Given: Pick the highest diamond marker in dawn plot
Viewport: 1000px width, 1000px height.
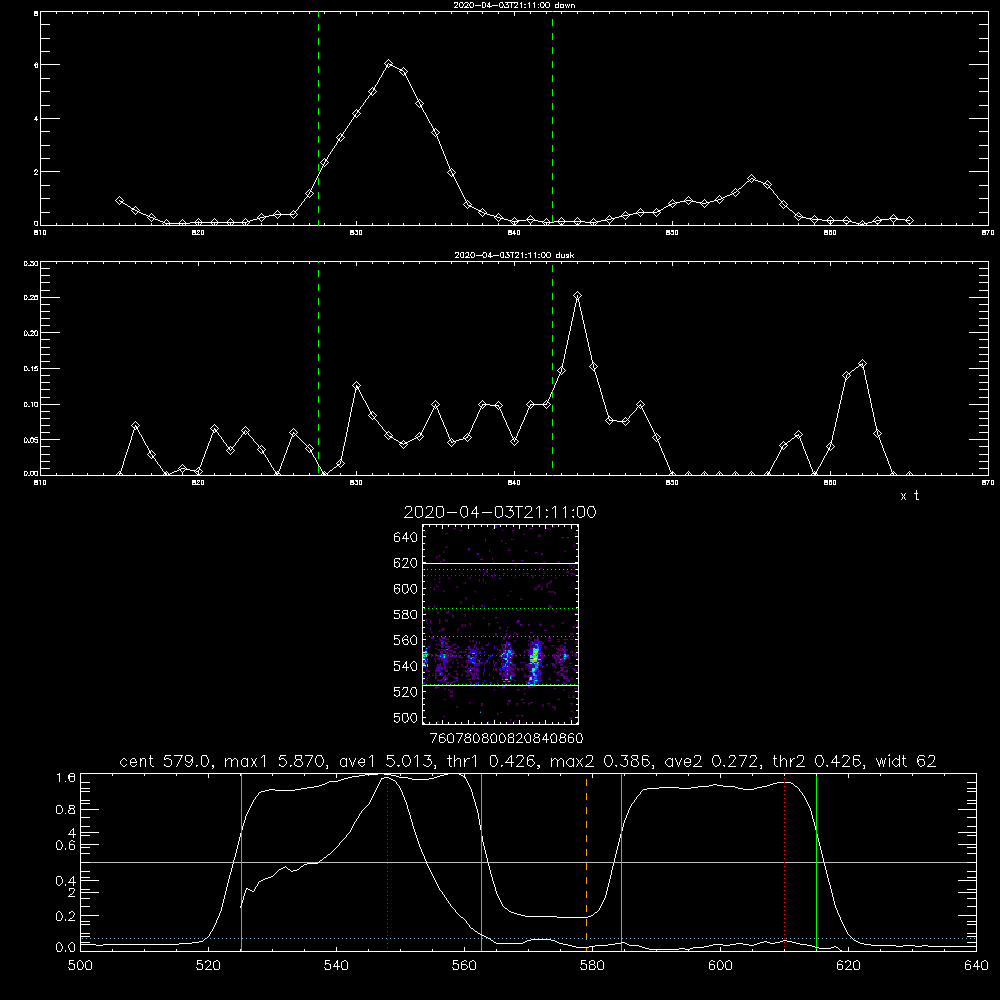Looking at the screenshot, I should (388, 64).
